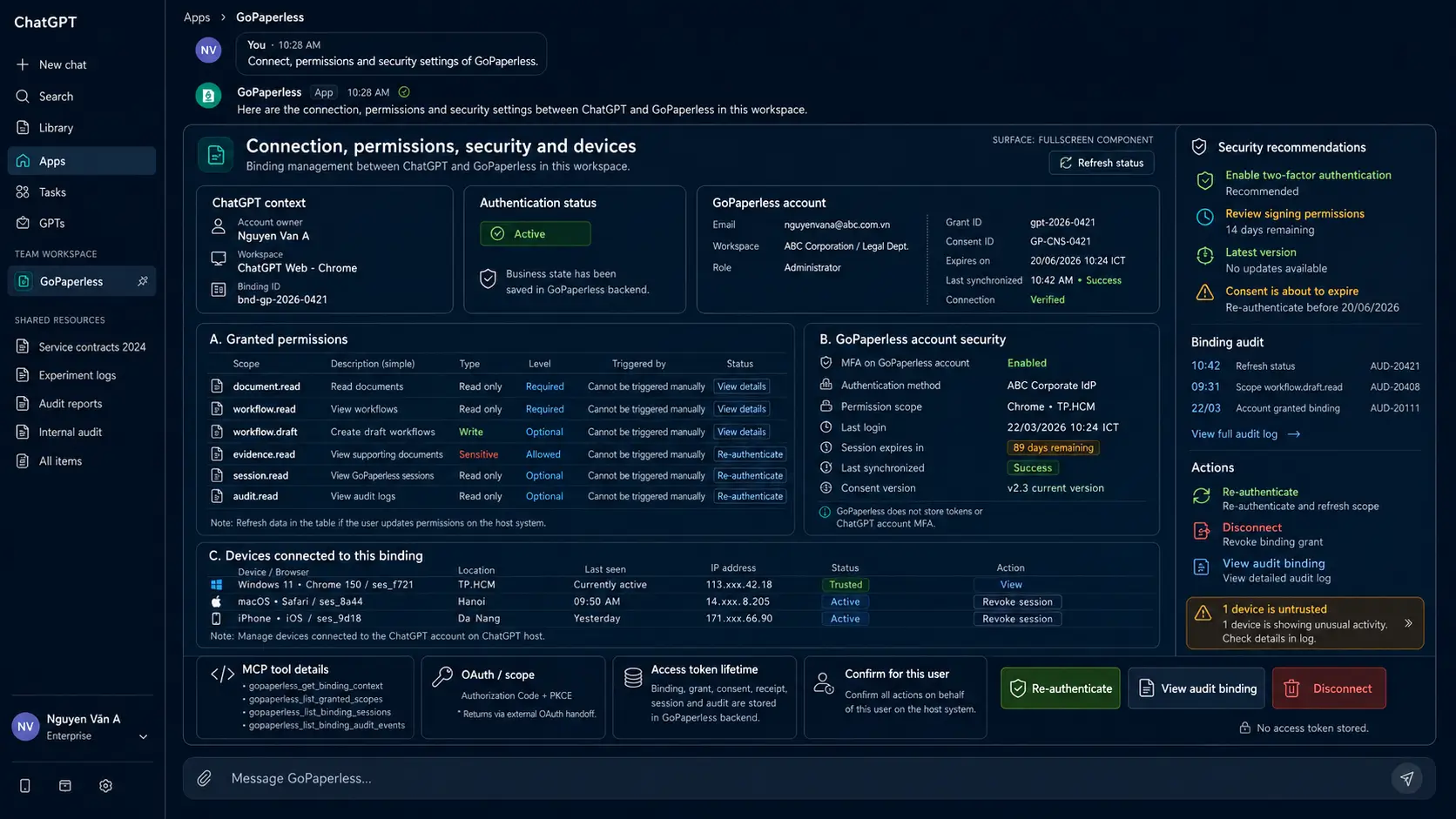Revoke session for macOS Safari device
Screen dimensions: 1456x819
pyautogui.click(x=1017, y=601)
